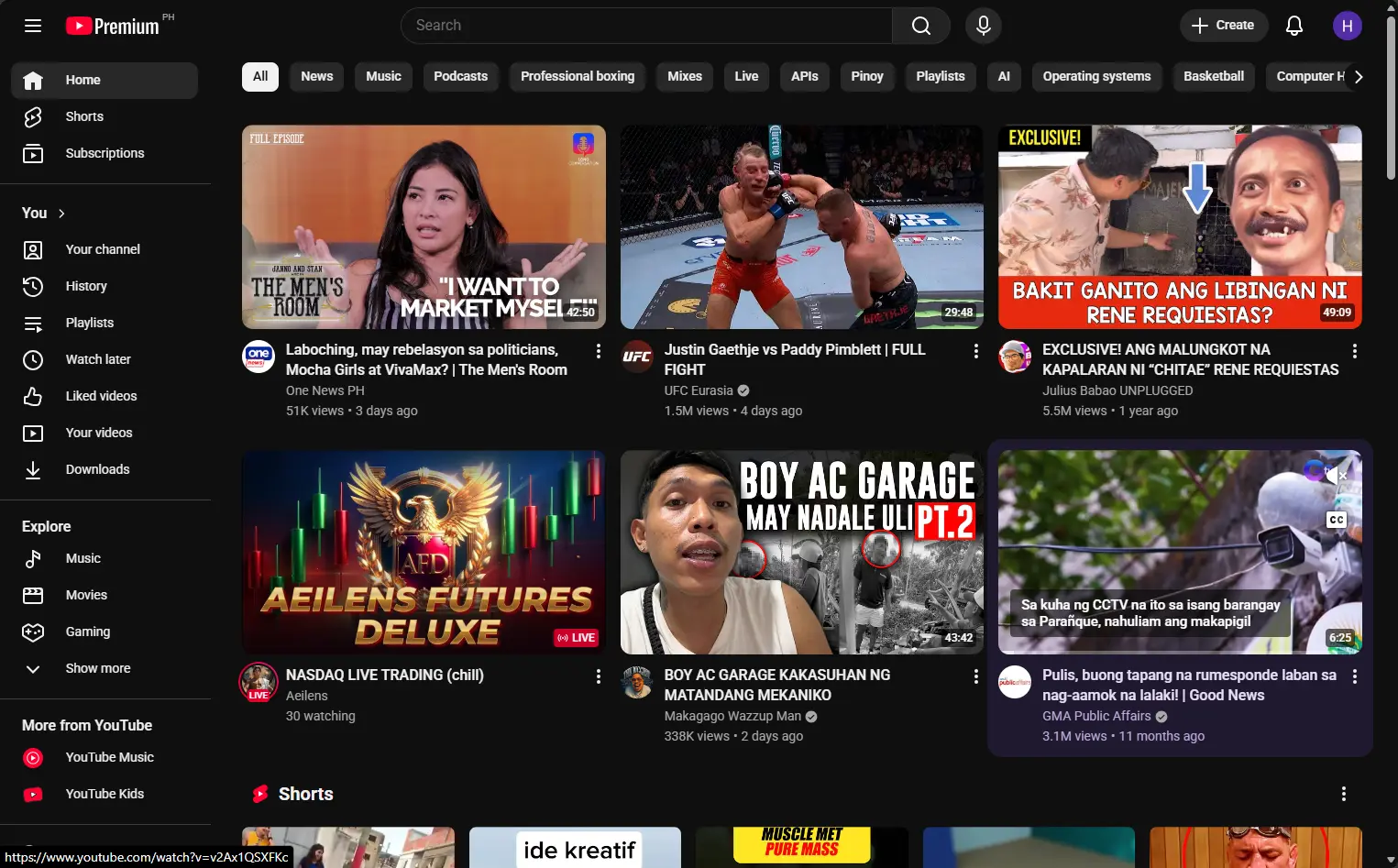Viewport: 1398px width, 868px height.
Task: Select the Mixes filter chip
Action: click(x=685, y=77)
